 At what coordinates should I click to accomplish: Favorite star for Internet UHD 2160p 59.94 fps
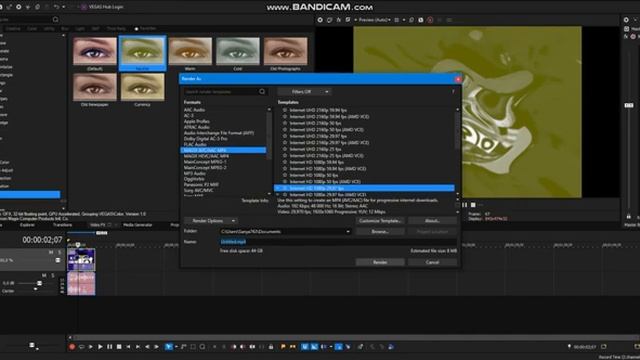click(x=285, y=110)
